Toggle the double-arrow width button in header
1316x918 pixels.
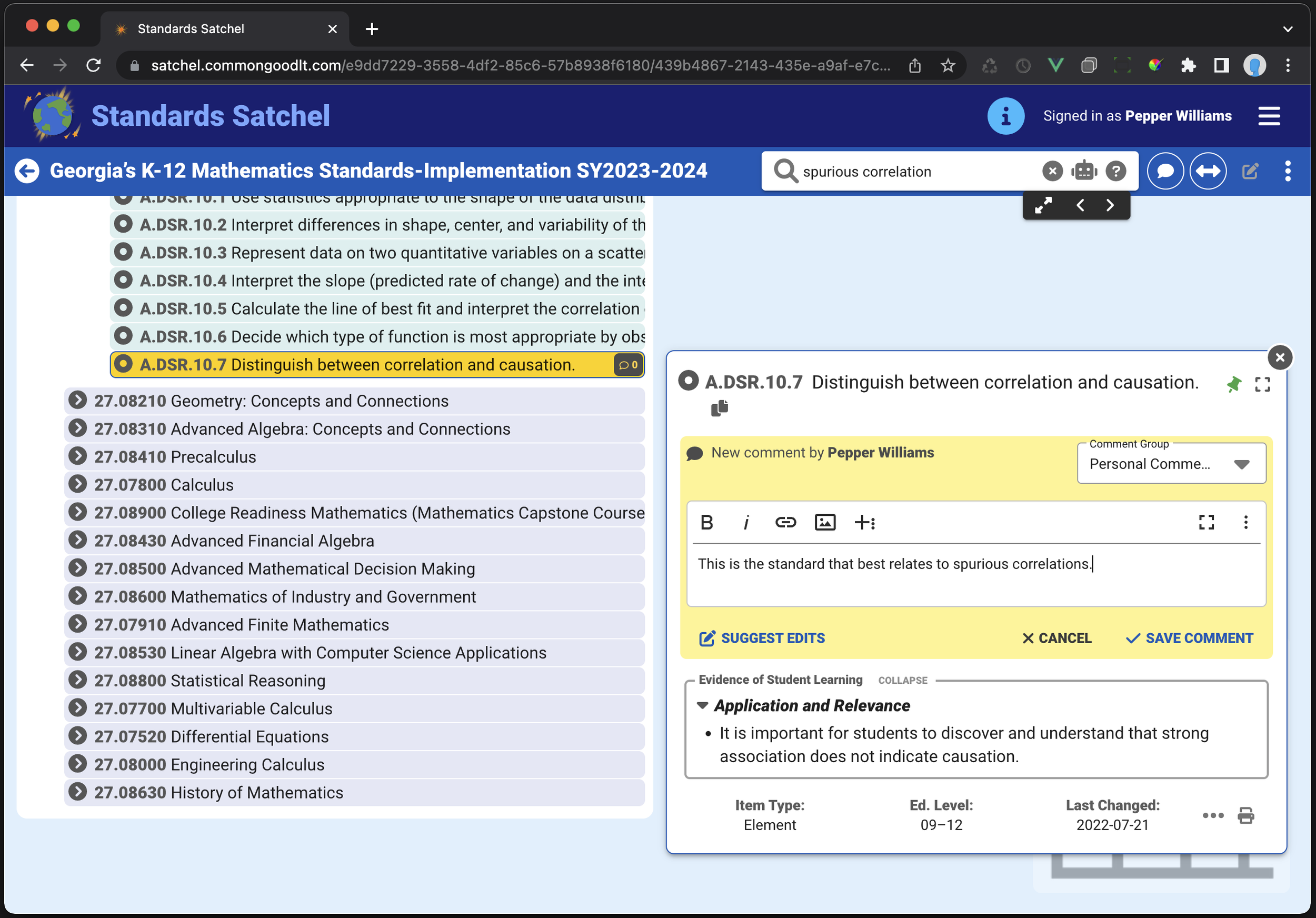[1208, 171]
